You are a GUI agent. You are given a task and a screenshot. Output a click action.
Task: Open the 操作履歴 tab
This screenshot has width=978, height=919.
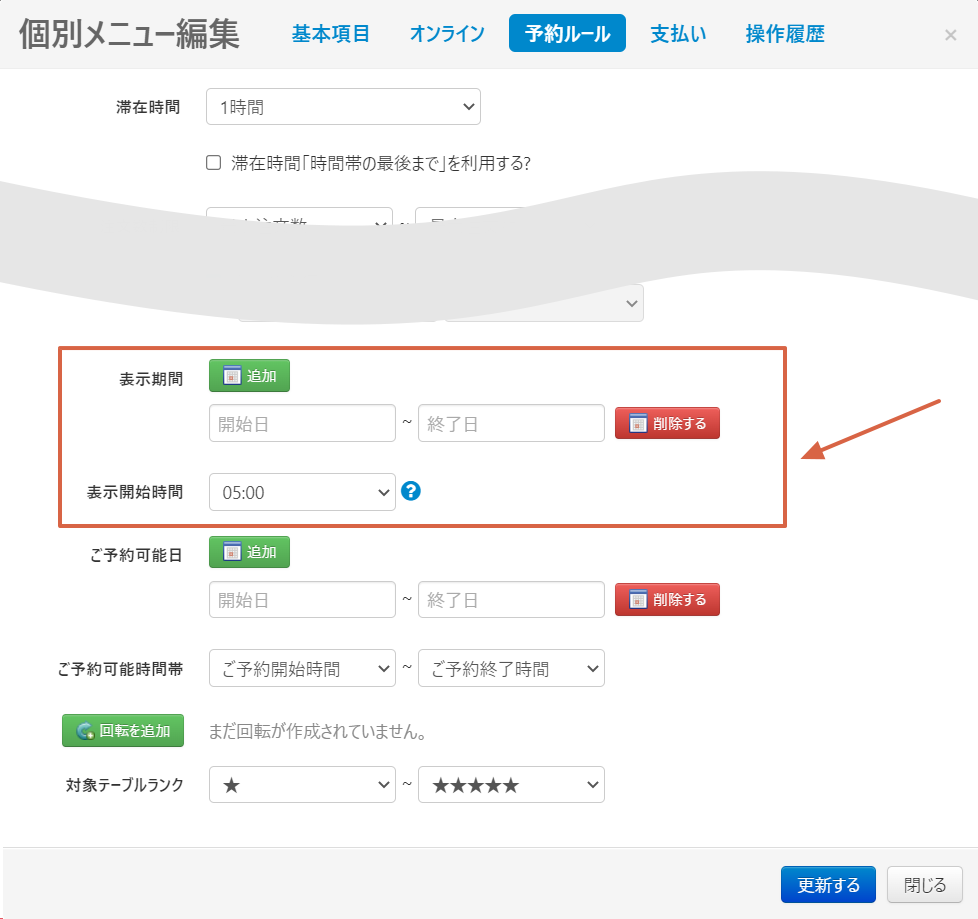coord(785,34)
